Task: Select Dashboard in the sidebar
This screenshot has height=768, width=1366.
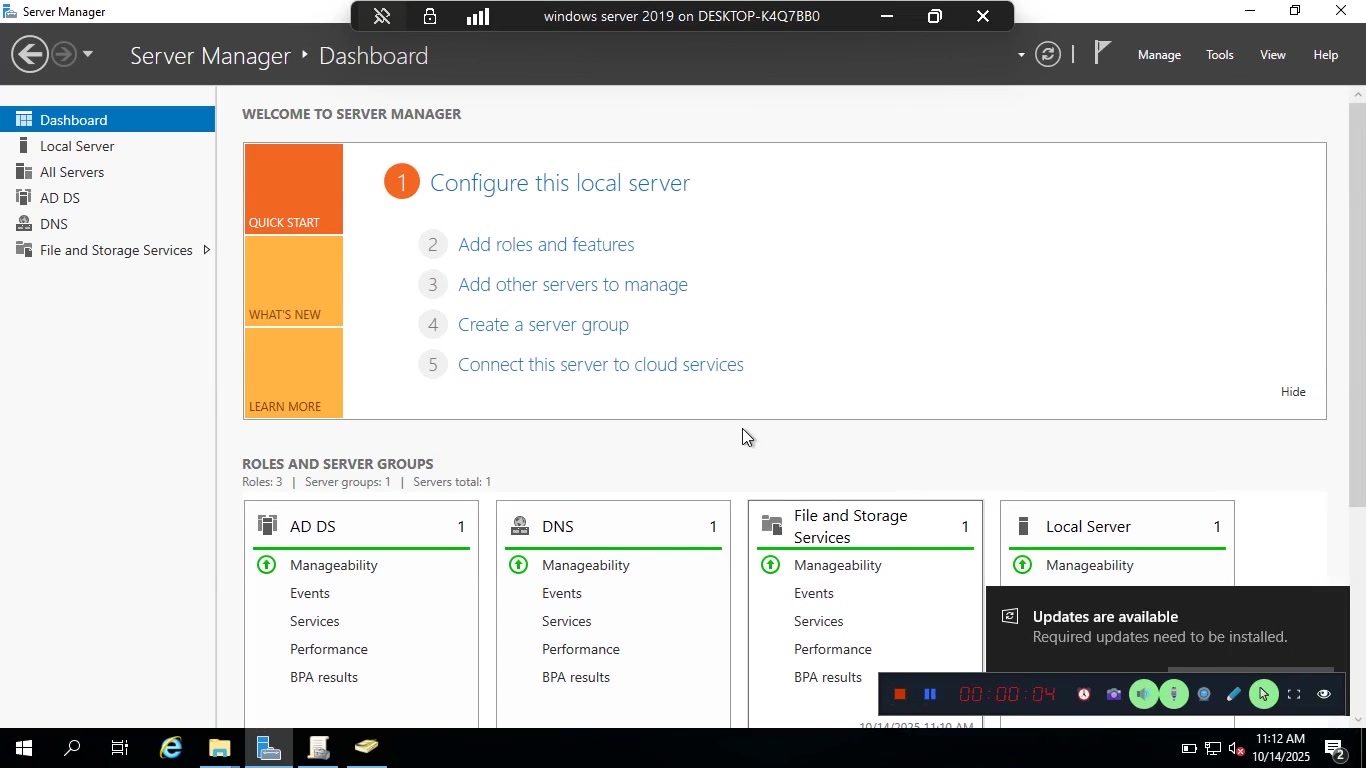Action: coord(107,120)
